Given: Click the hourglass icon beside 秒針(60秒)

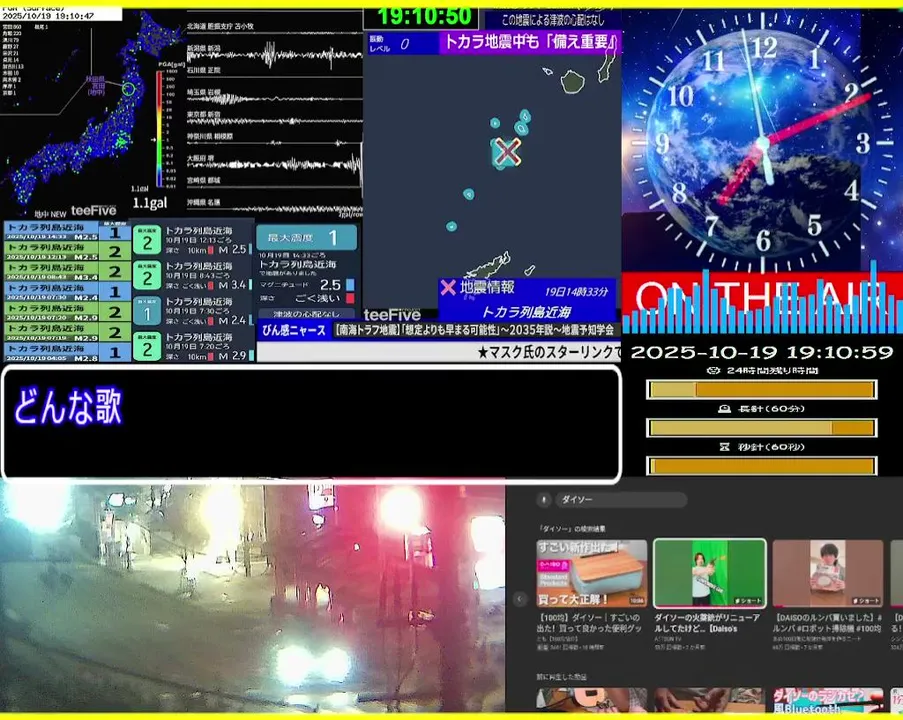Looking at the screenshot, I should pyautogui.click(x=724, y=446).
